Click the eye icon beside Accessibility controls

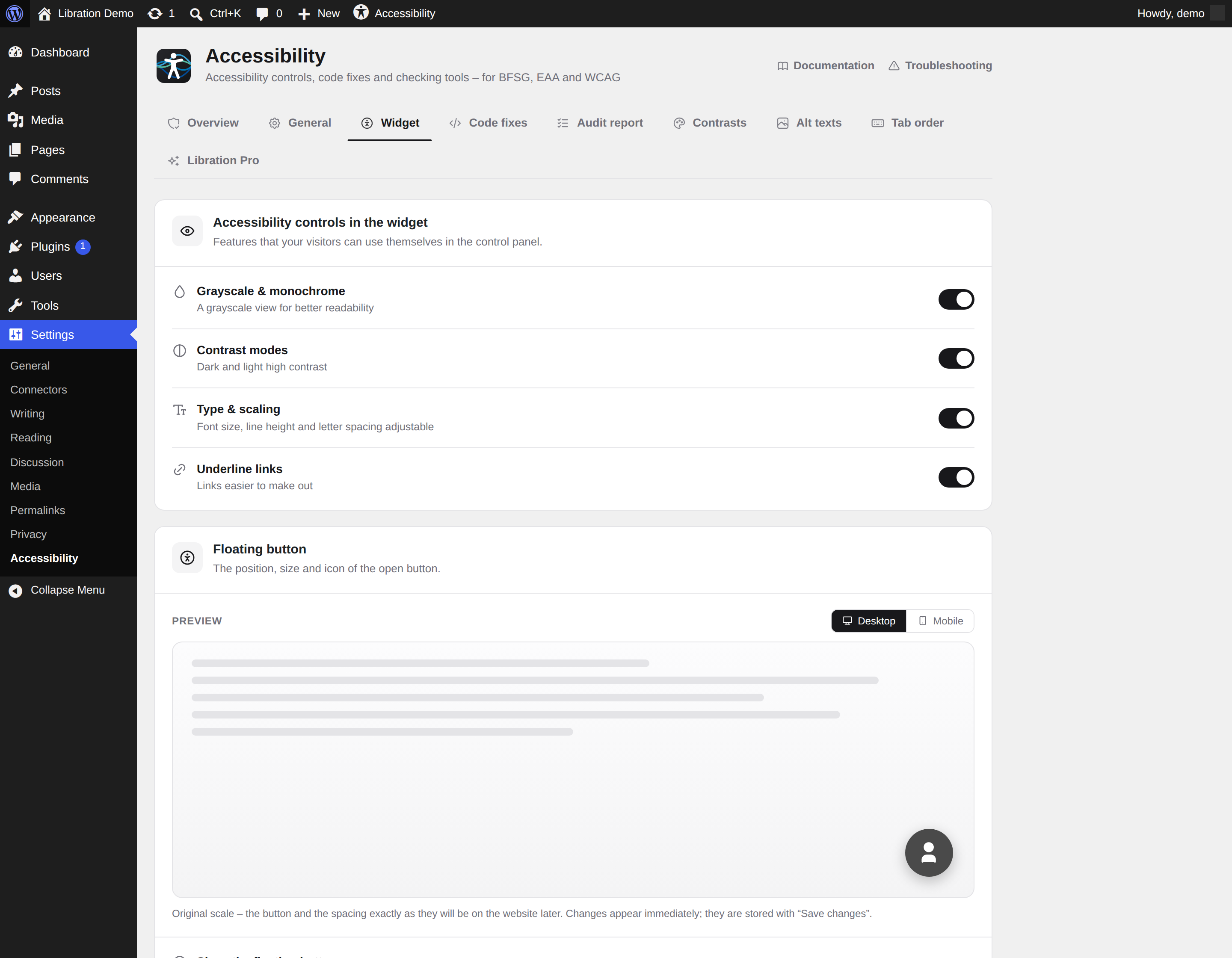click(187, 231)
